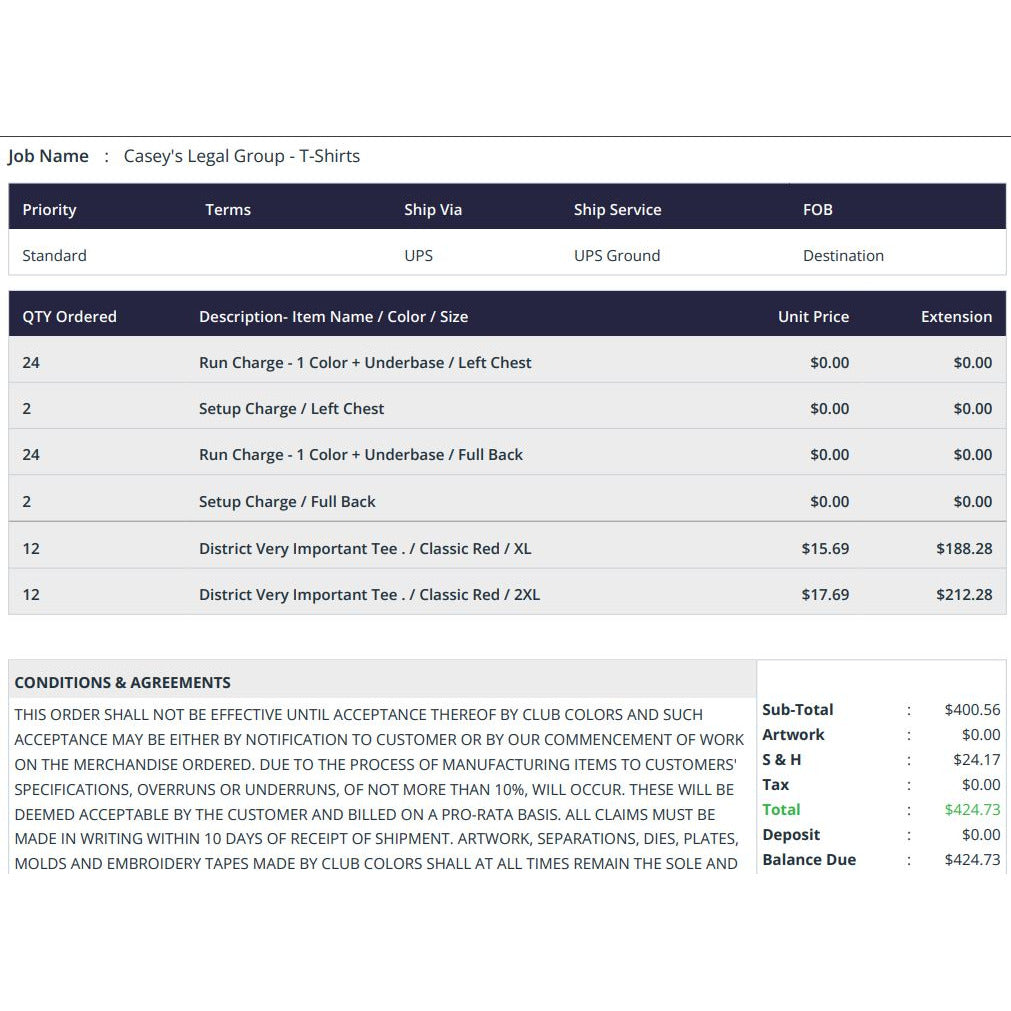Click the Unit Price column header

[x=814, y=317]
